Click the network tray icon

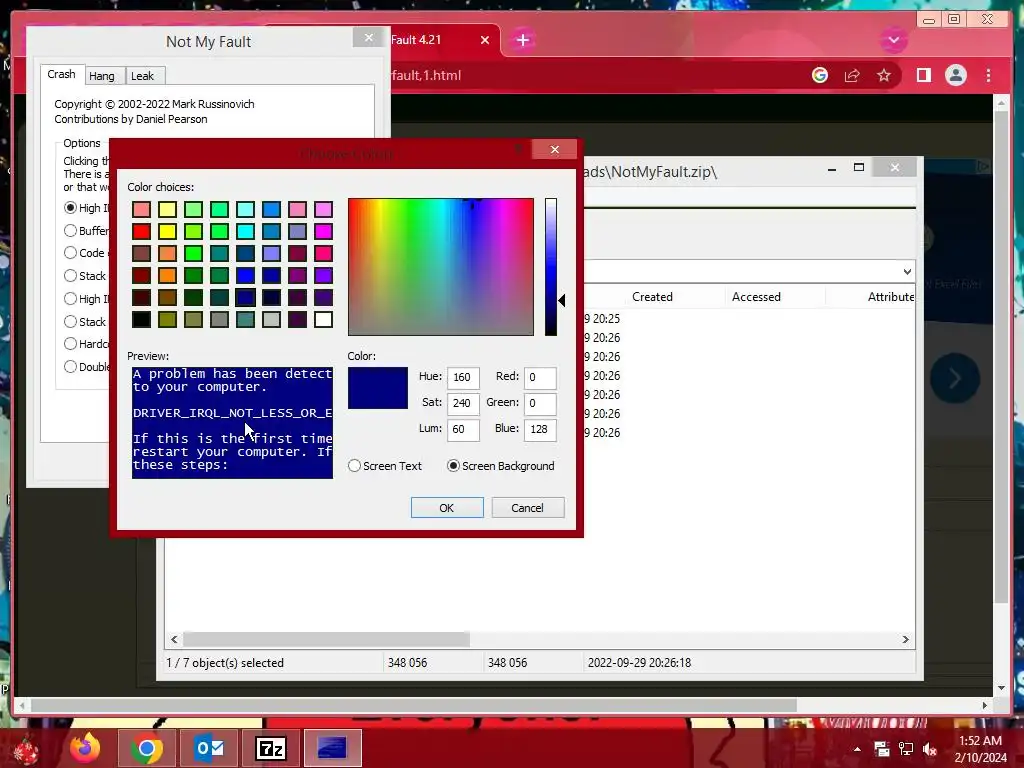click(x=906, y=749)
